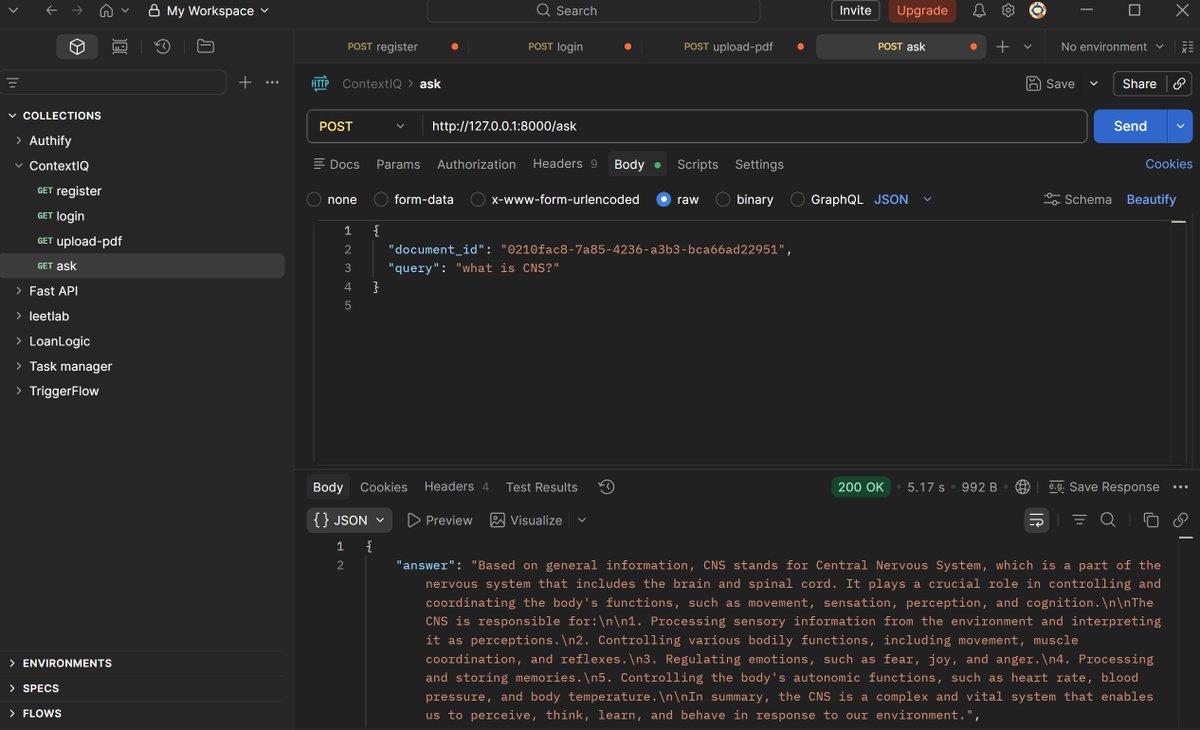Open the Save options dropdown arrow
The width and height of the screenshot is (1200, 730).
(x=1093, y=84)
